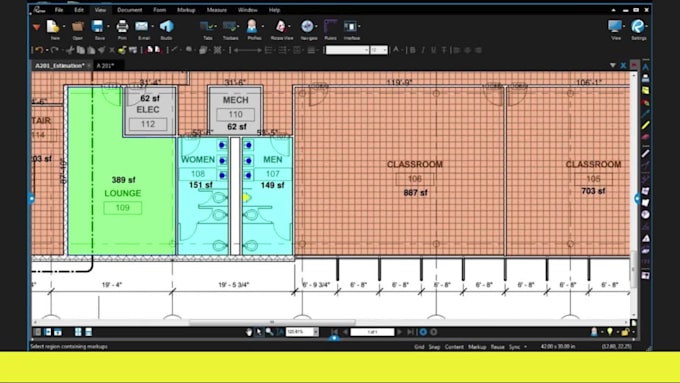This screenshot has height=383, width=680.
Task: Open the New document dropdown arrow
Action: tap(64, 27)
